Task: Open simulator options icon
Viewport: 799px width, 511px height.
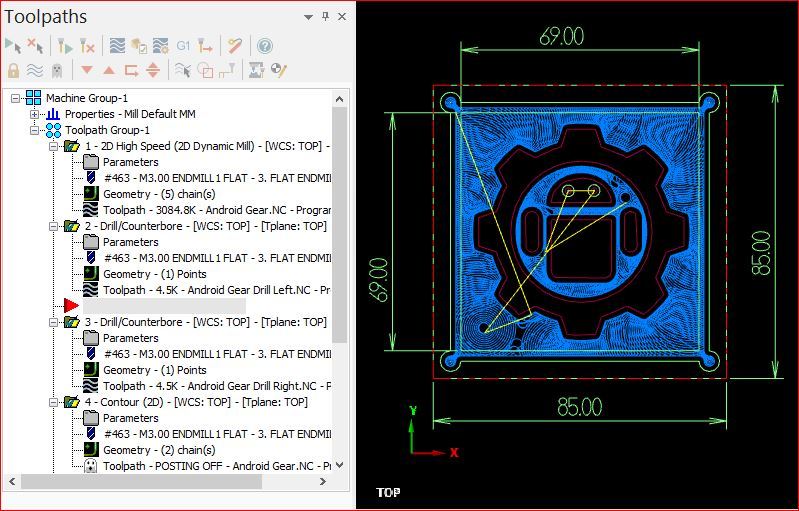Action: point(161,46)
